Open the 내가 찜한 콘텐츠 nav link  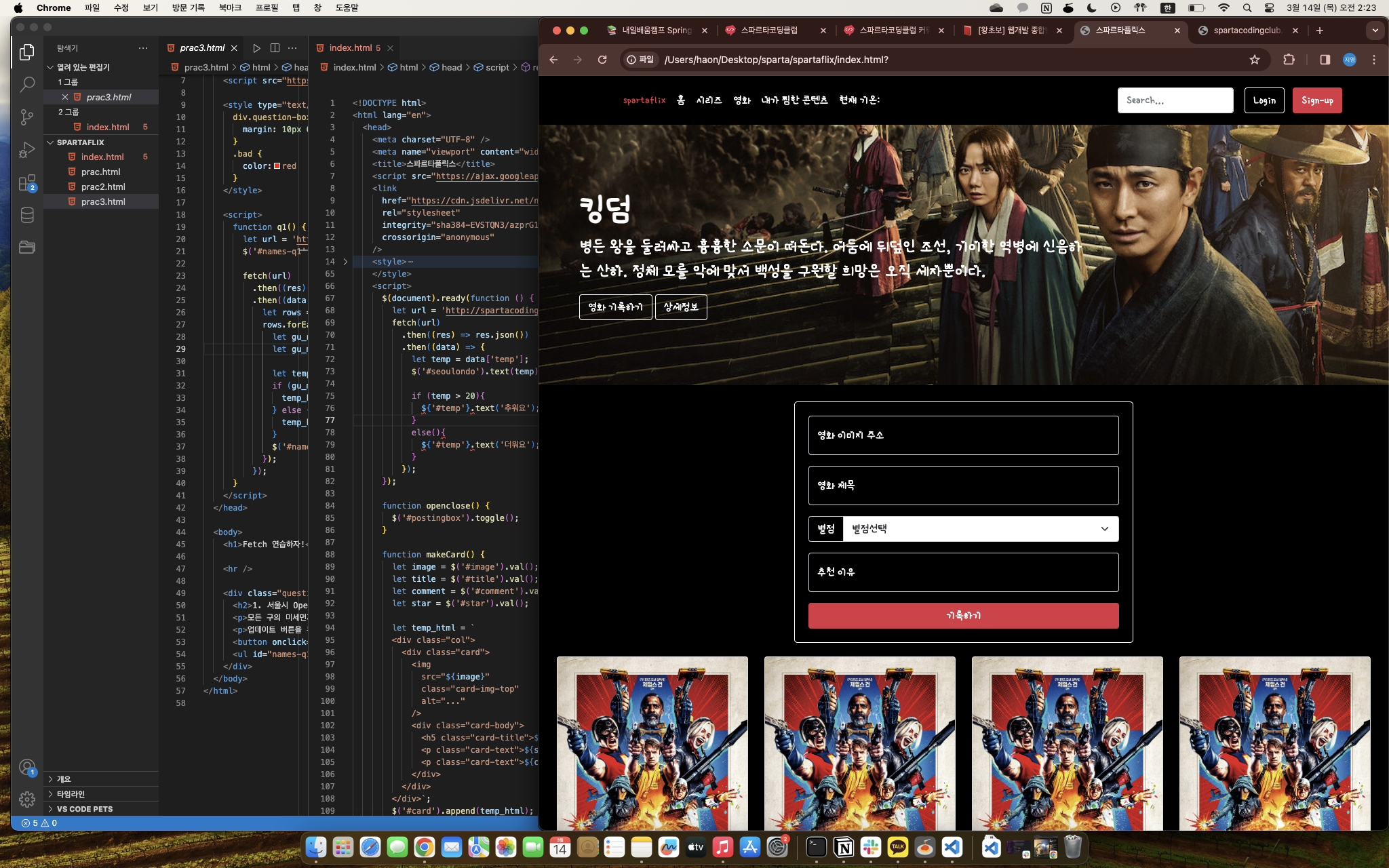click(x=794, y=100)
